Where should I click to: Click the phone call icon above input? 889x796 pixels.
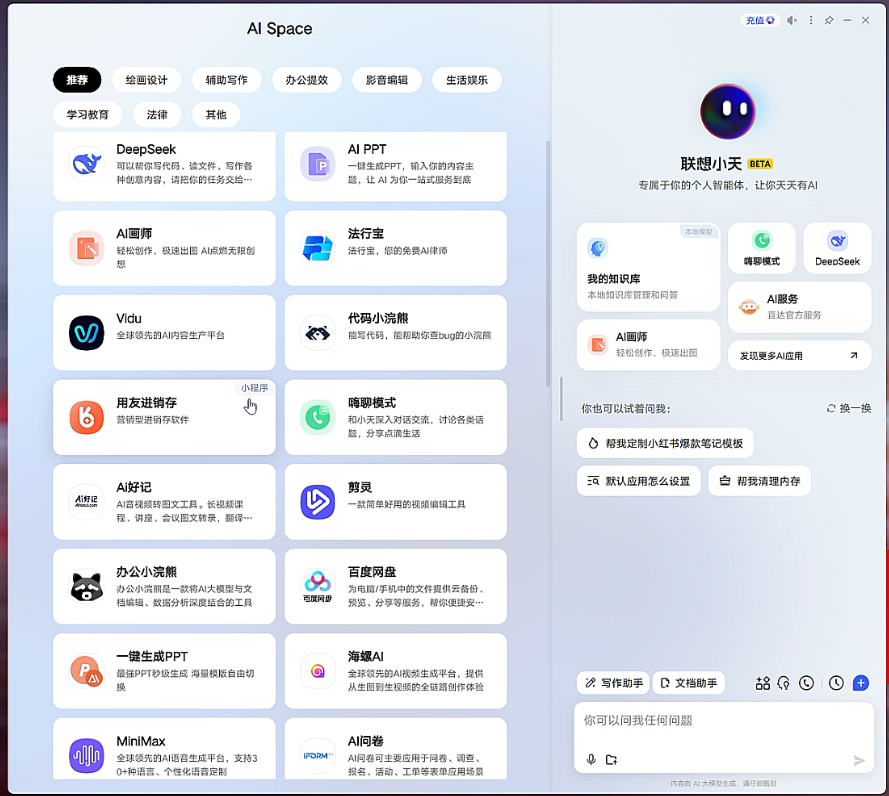806,683
